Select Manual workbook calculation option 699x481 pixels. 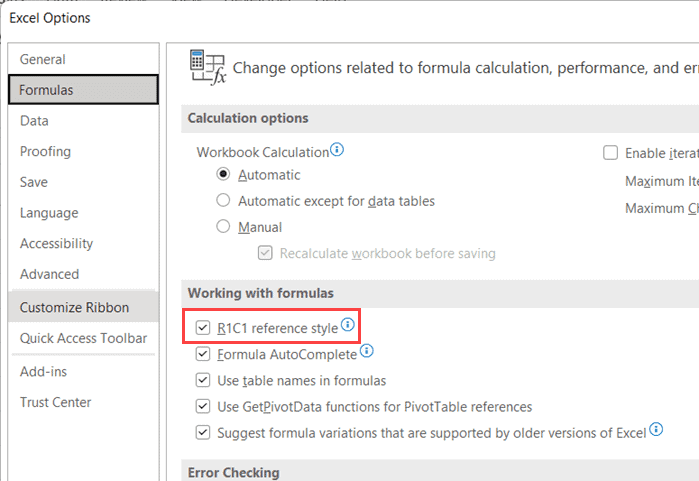pyautogui.click(x=224, y=227)
